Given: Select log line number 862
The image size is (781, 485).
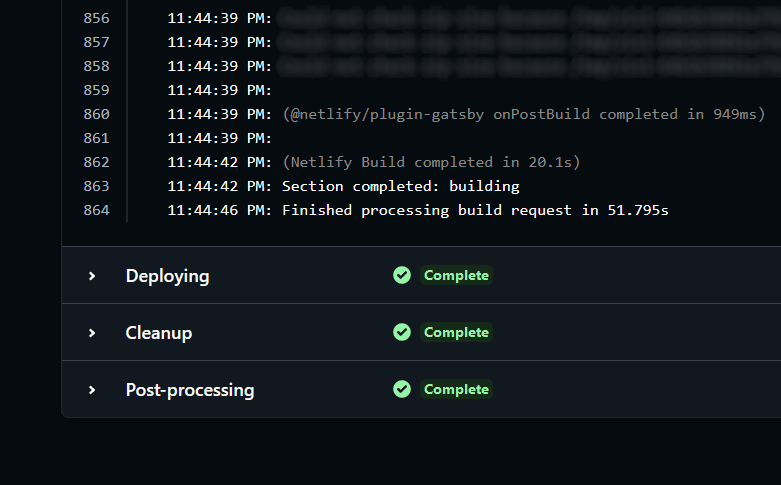Looking at the screenshot, I should (x=96, y=162).
